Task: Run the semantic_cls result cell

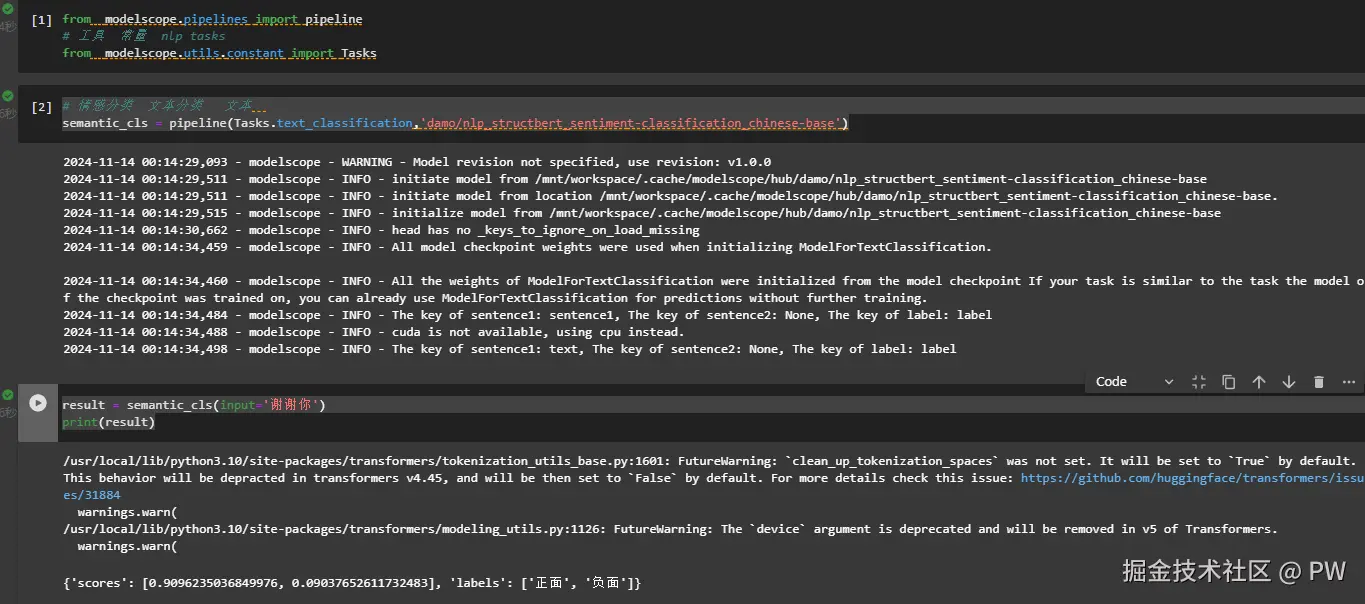Action: tap(38, 403)
